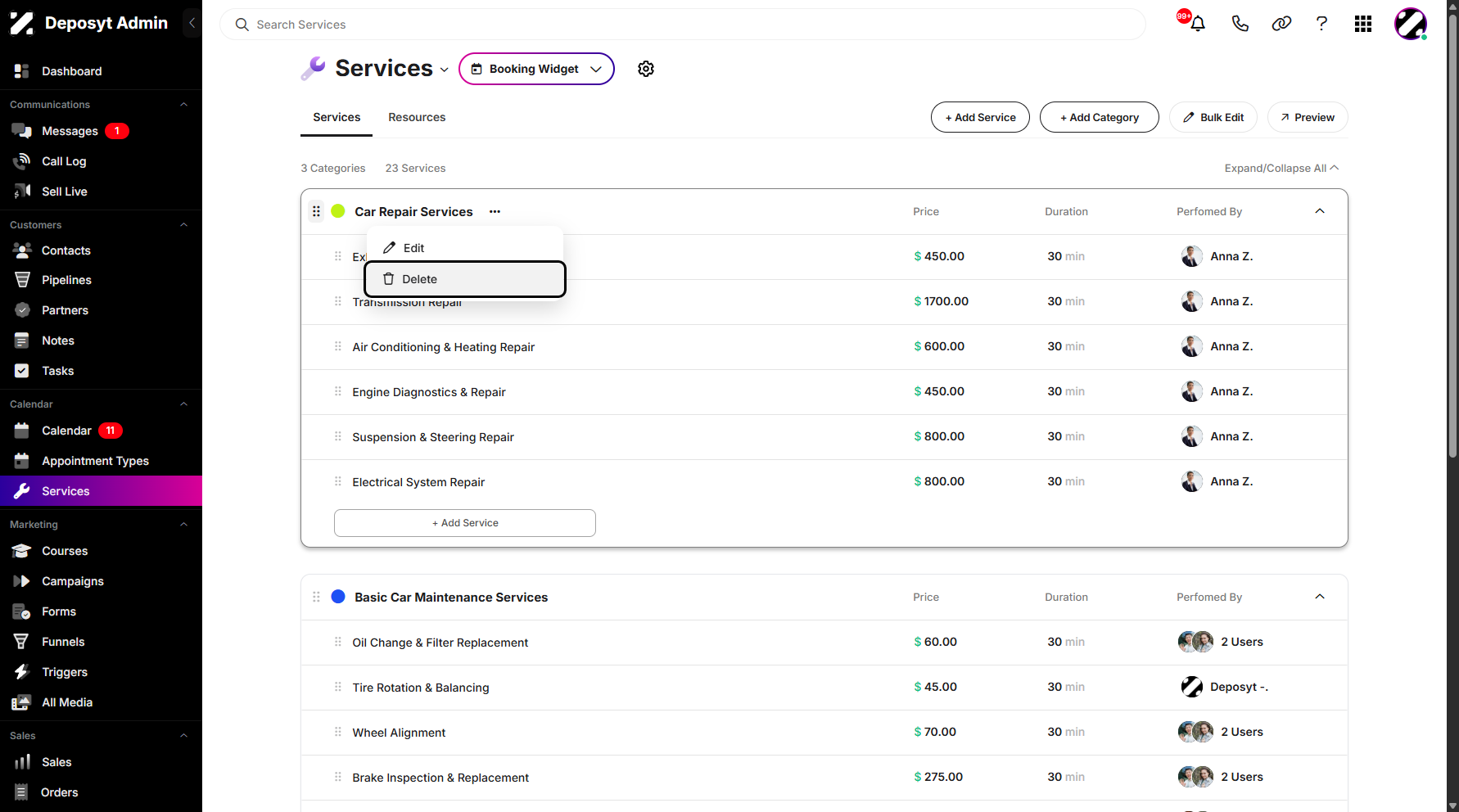This screenshot has height=812, width=1459.
Task: Click Expand/Collapse All
Action: point(1282,168)
